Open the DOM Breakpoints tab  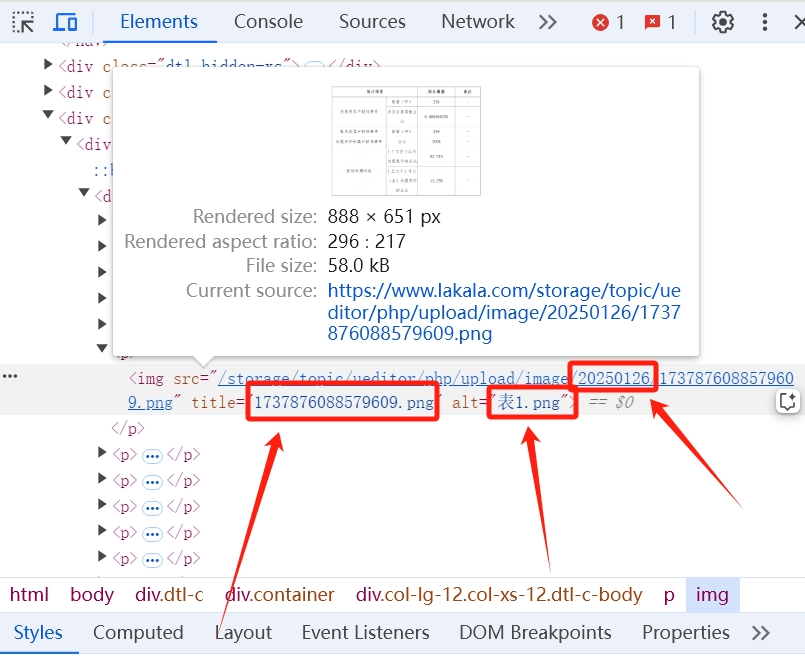pyautogui.click(x=535, y=632)
